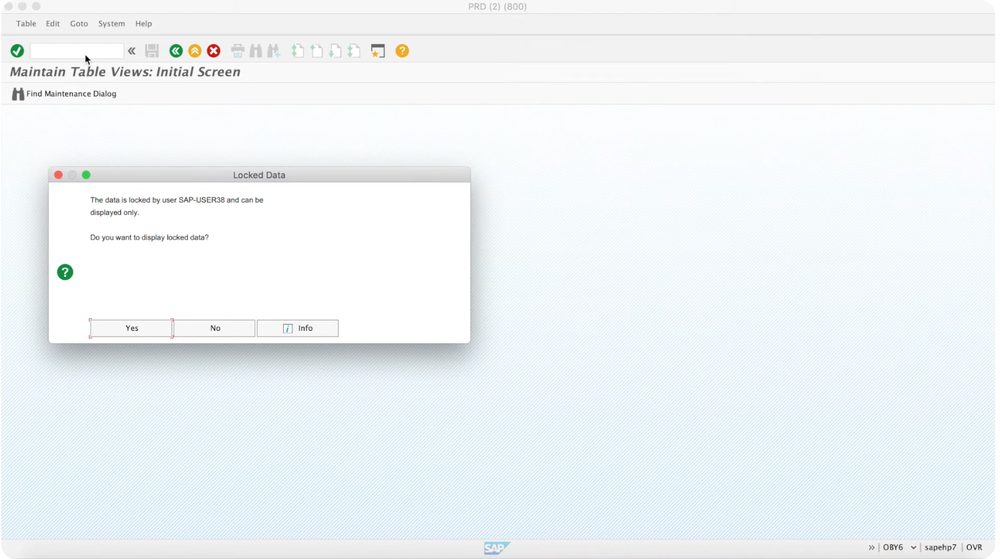Open the Table menu

tap(26, 24)
